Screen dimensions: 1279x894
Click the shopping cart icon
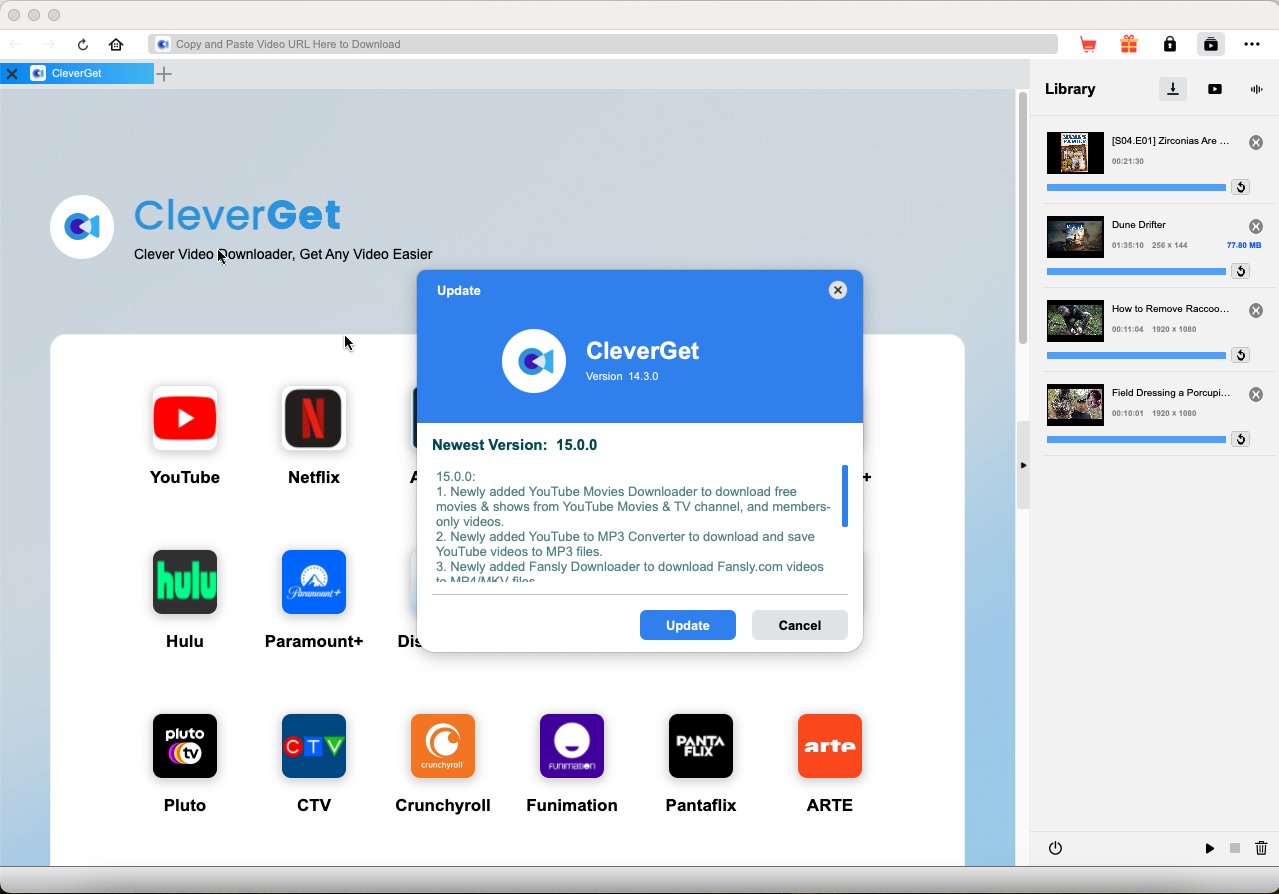click(1088, 44)
